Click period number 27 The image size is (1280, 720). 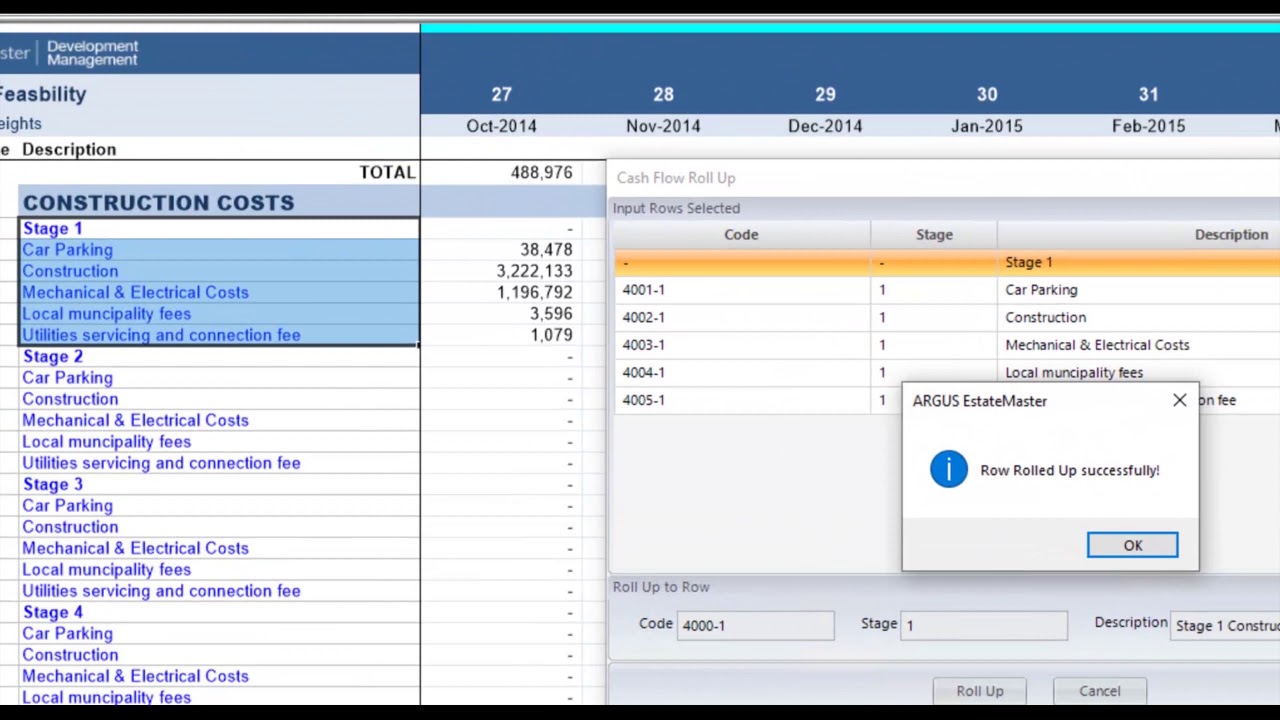501,94
